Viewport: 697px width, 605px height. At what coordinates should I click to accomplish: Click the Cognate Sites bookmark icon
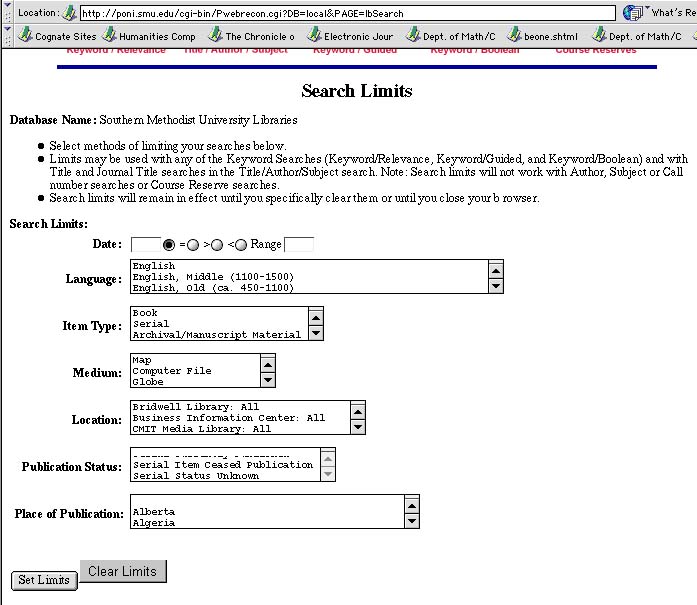point(25,35)
